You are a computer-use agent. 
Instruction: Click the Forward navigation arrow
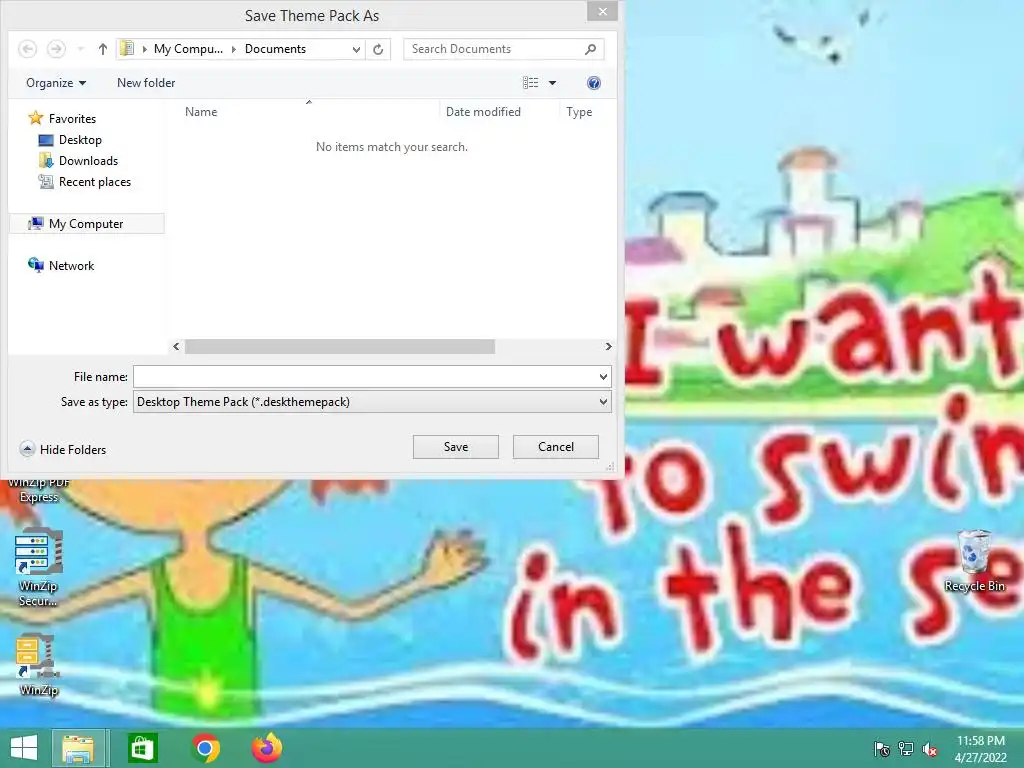coord(56,49)
